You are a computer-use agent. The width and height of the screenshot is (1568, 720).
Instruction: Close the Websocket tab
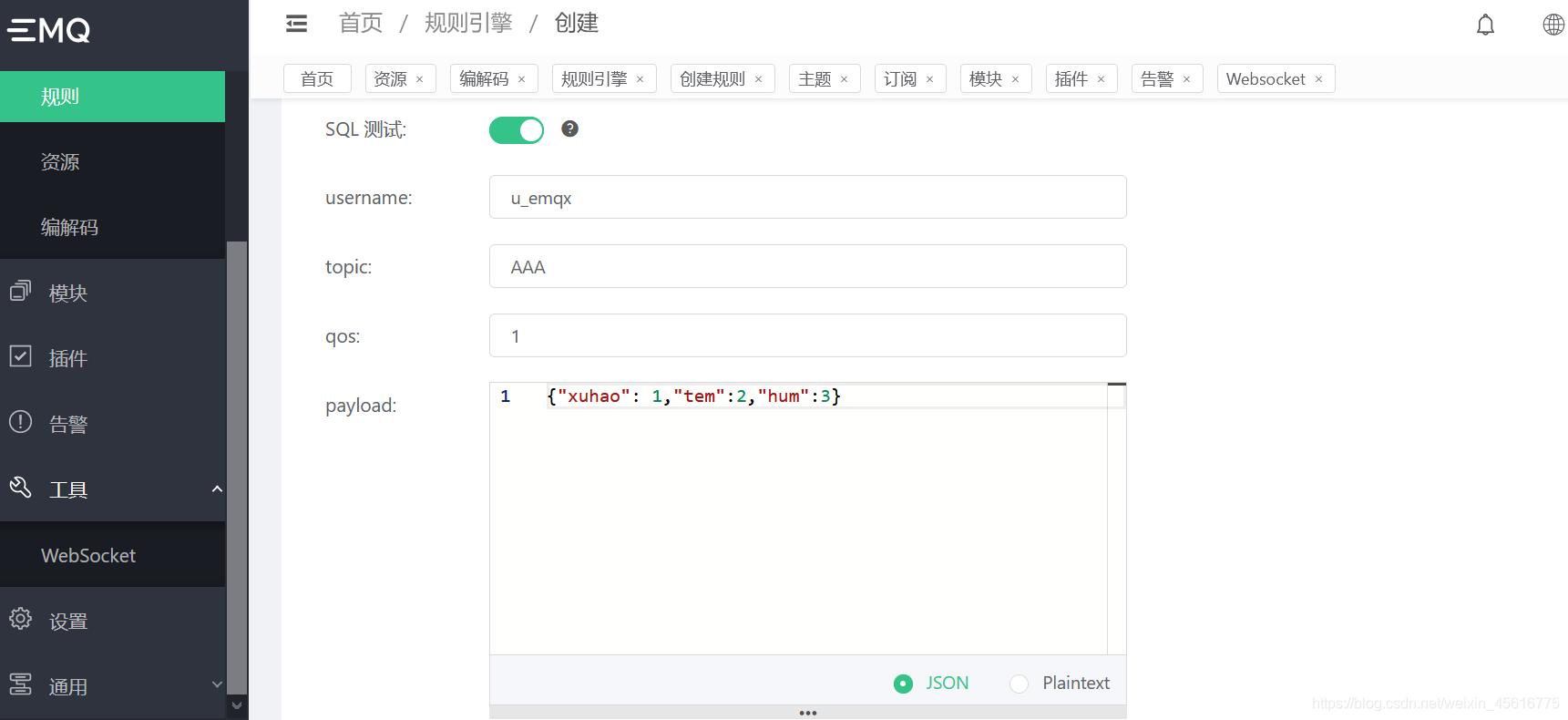tap(1319, 79)
